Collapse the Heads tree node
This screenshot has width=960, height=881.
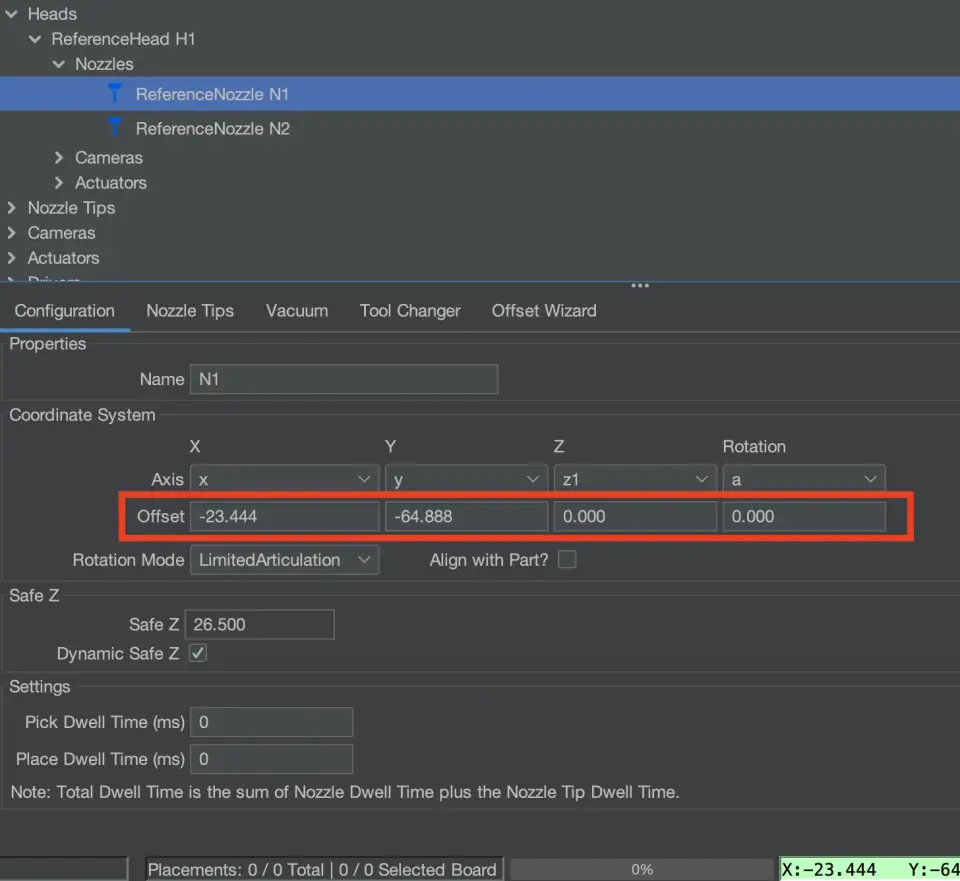pos(12,14)
